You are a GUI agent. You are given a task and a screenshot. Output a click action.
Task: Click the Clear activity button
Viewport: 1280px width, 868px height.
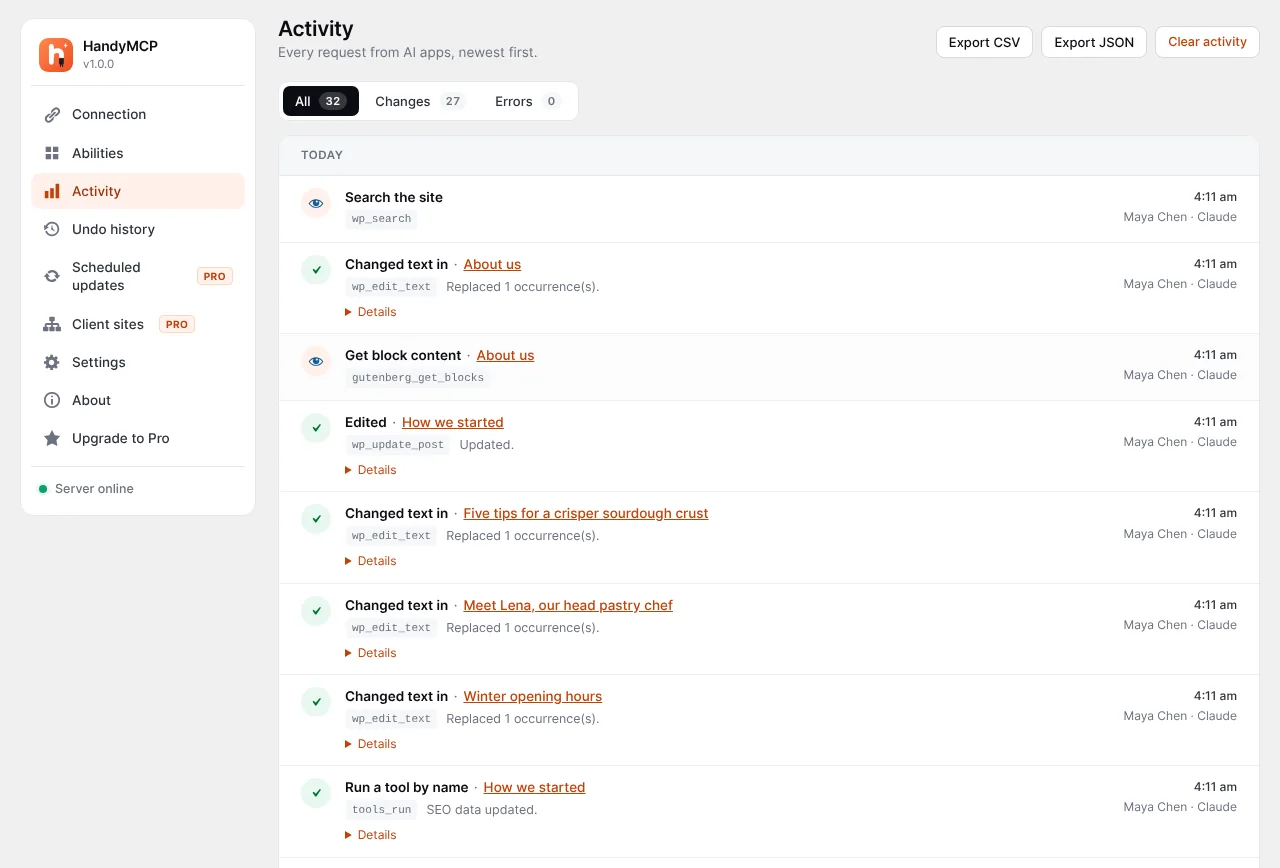pyautogui.click(x=1207, y=42)
